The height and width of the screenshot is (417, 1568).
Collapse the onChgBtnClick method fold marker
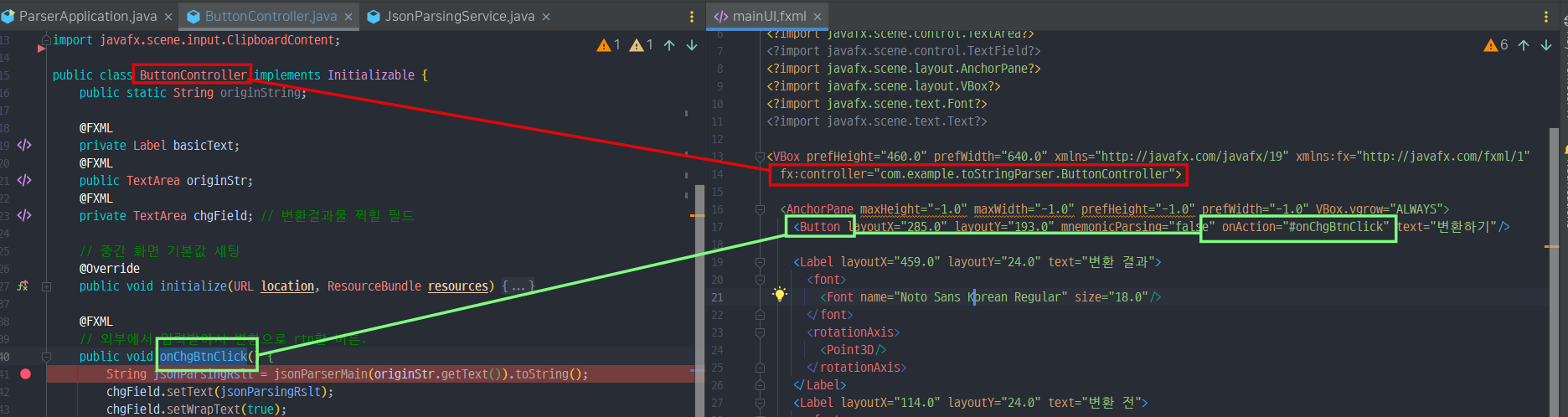click(47, 357)
